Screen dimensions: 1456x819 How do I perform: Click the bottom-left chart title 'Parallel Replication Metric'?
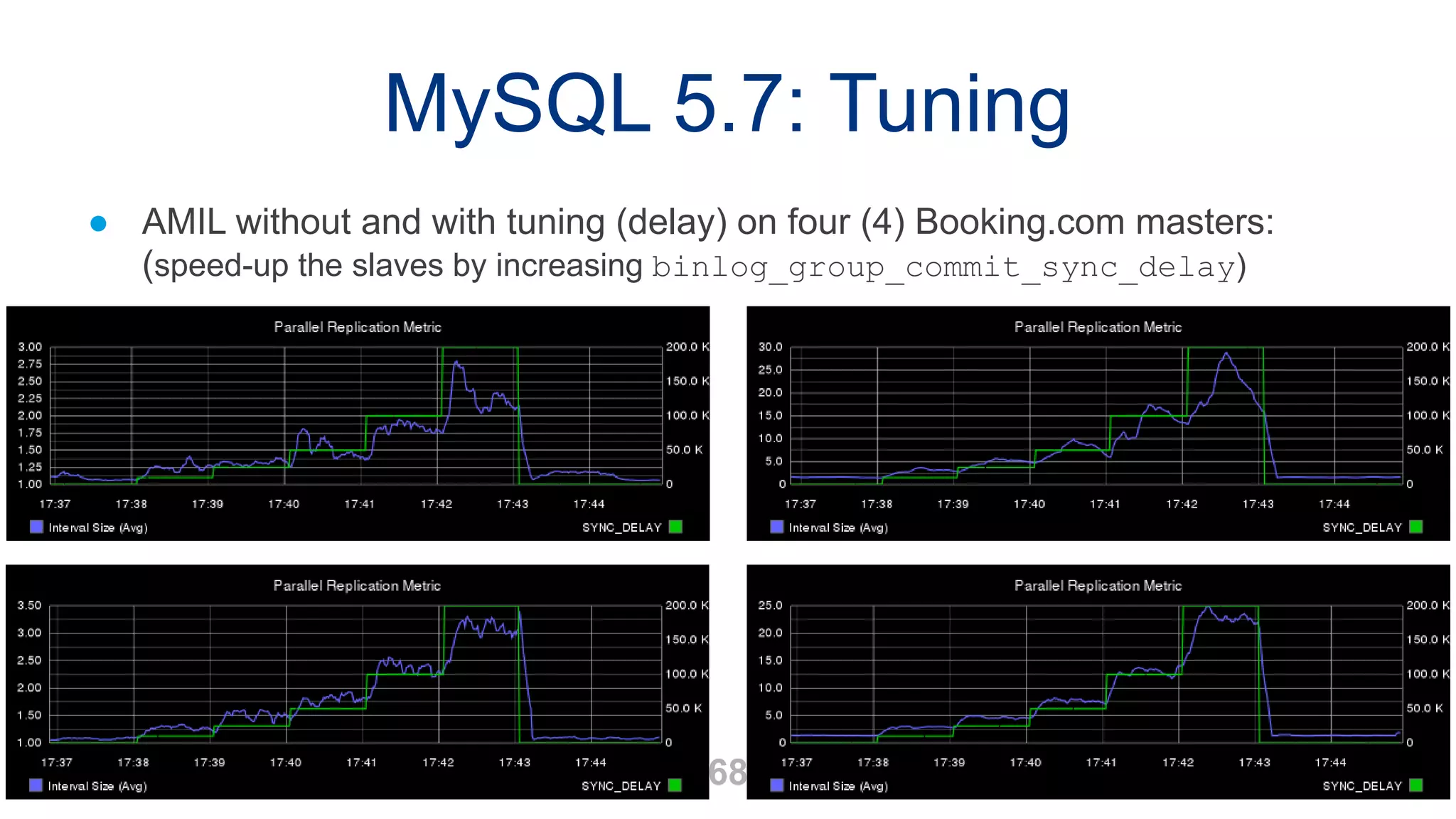tap(357, 586)
